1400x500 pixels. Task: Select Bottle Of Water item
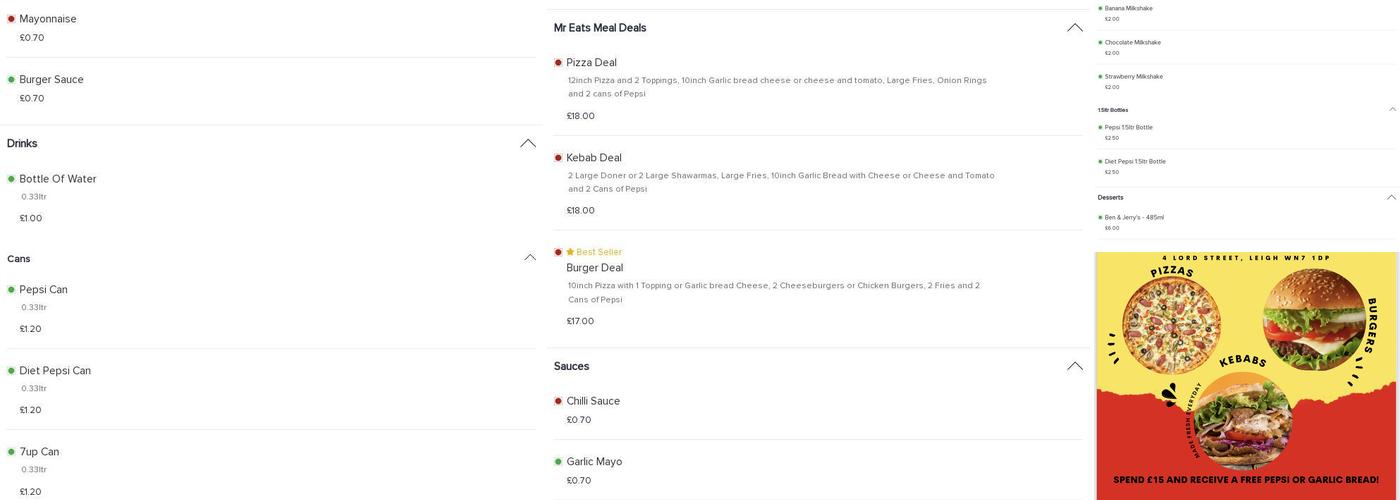58,179
